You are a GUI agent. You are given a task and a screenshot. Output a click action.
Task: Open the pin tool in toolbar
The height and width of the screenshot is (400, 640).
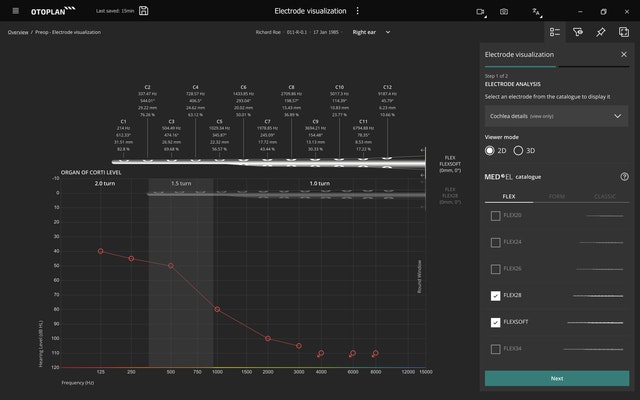coord(601,32)
